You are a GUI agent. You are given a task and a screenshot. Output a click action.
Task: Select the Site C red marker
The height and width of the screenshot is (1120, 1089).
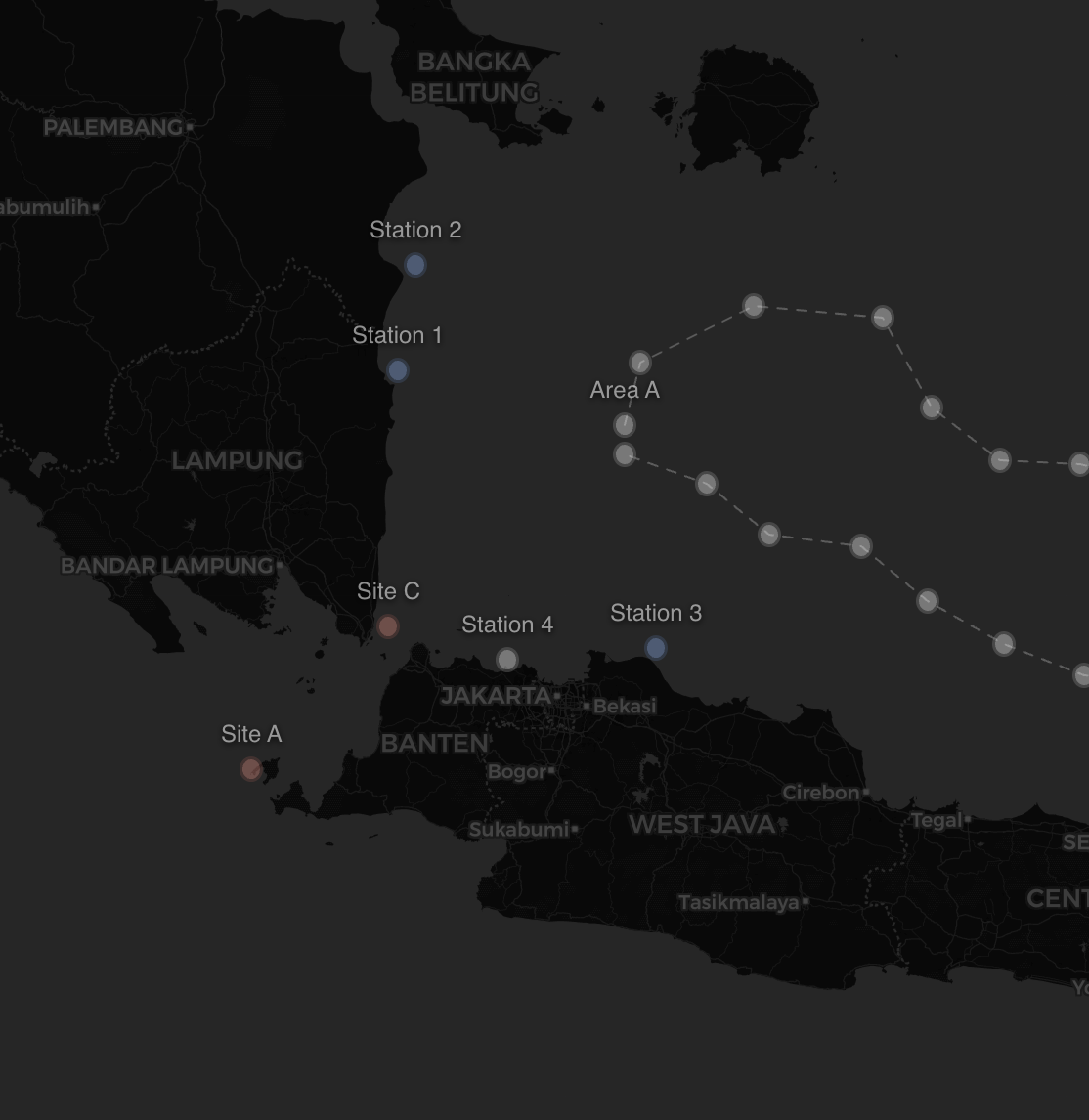pos(388,626)
